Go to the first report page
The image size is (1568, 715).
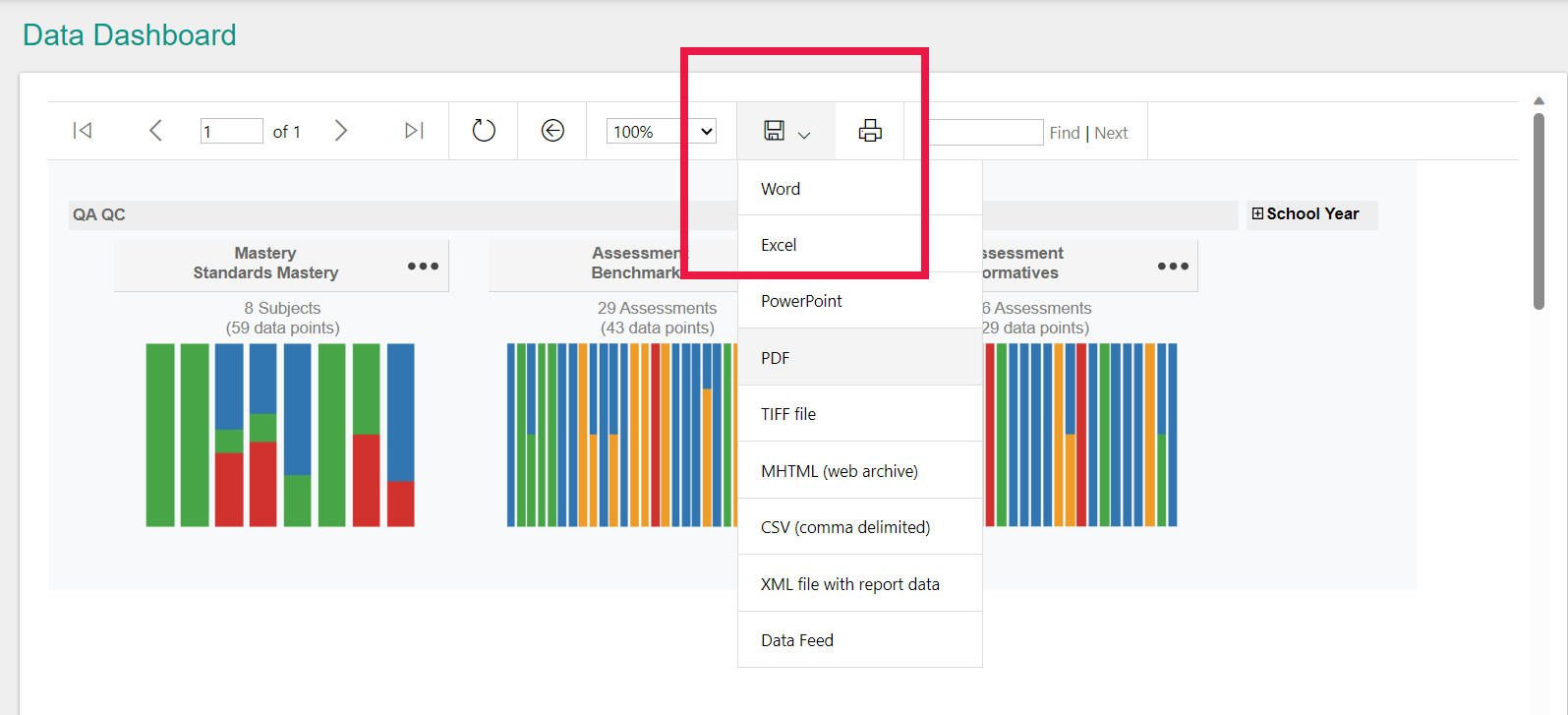point(83,131)
